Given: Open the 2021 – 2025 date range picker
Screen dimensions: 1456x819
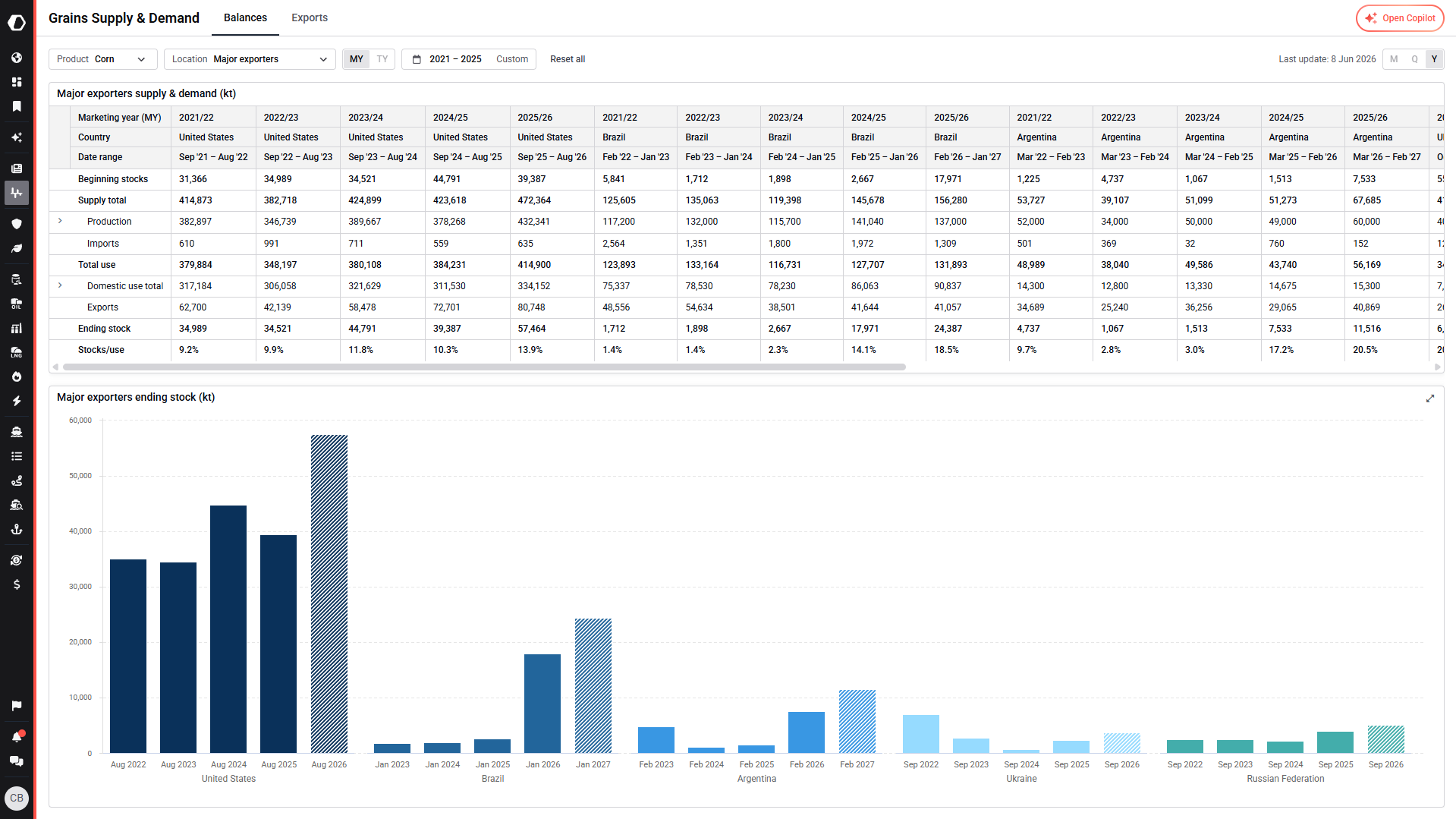Looking at the screenshot, I should click(x=448, y=59).
